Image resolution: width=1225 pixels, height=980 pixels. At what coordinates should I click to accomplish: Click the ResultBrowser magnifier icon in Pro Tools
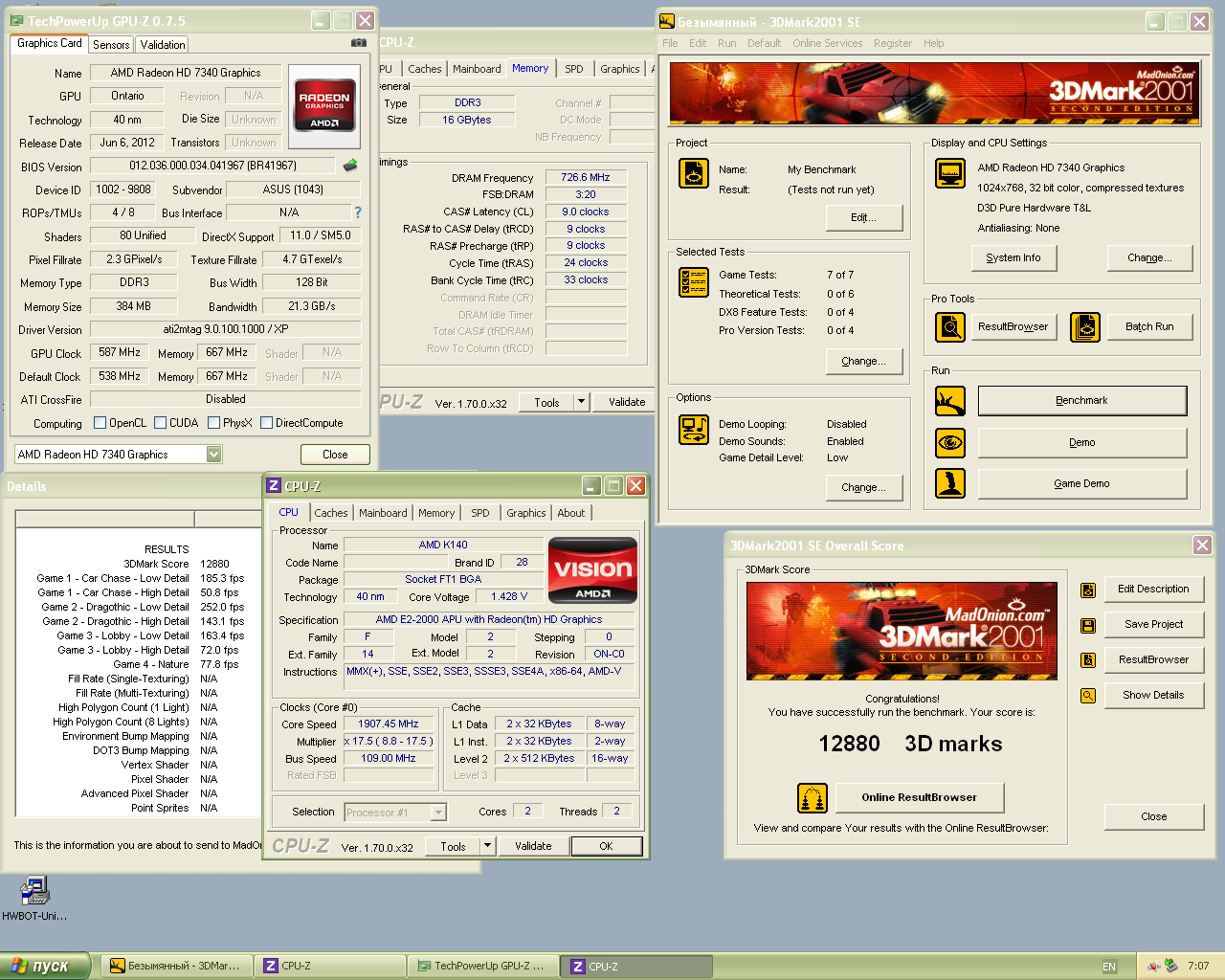(x=950, y=327)
